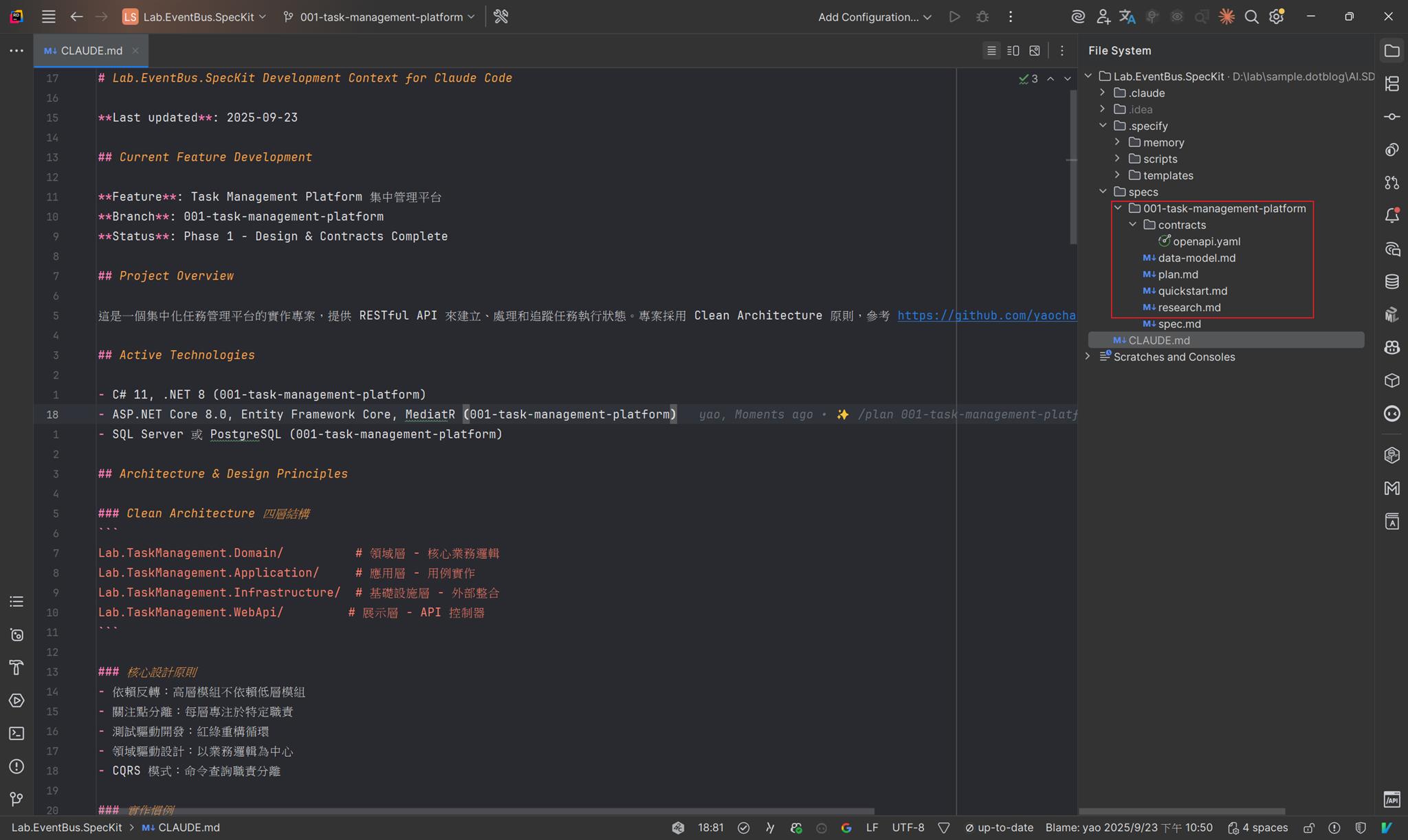Screen dimensions: 1408x840
Task: Start debugging with the bug icon
Action: click(982, 16)
